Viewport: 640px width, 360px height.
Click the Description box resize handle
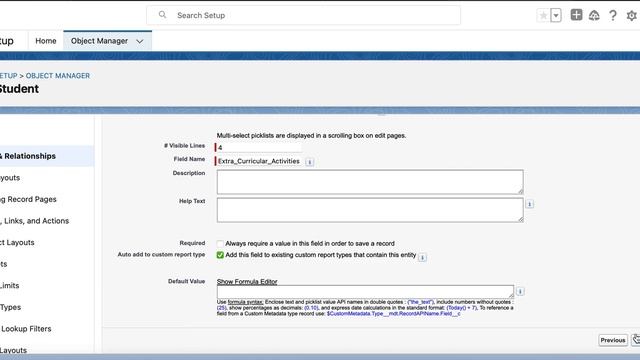coord(520,191)
